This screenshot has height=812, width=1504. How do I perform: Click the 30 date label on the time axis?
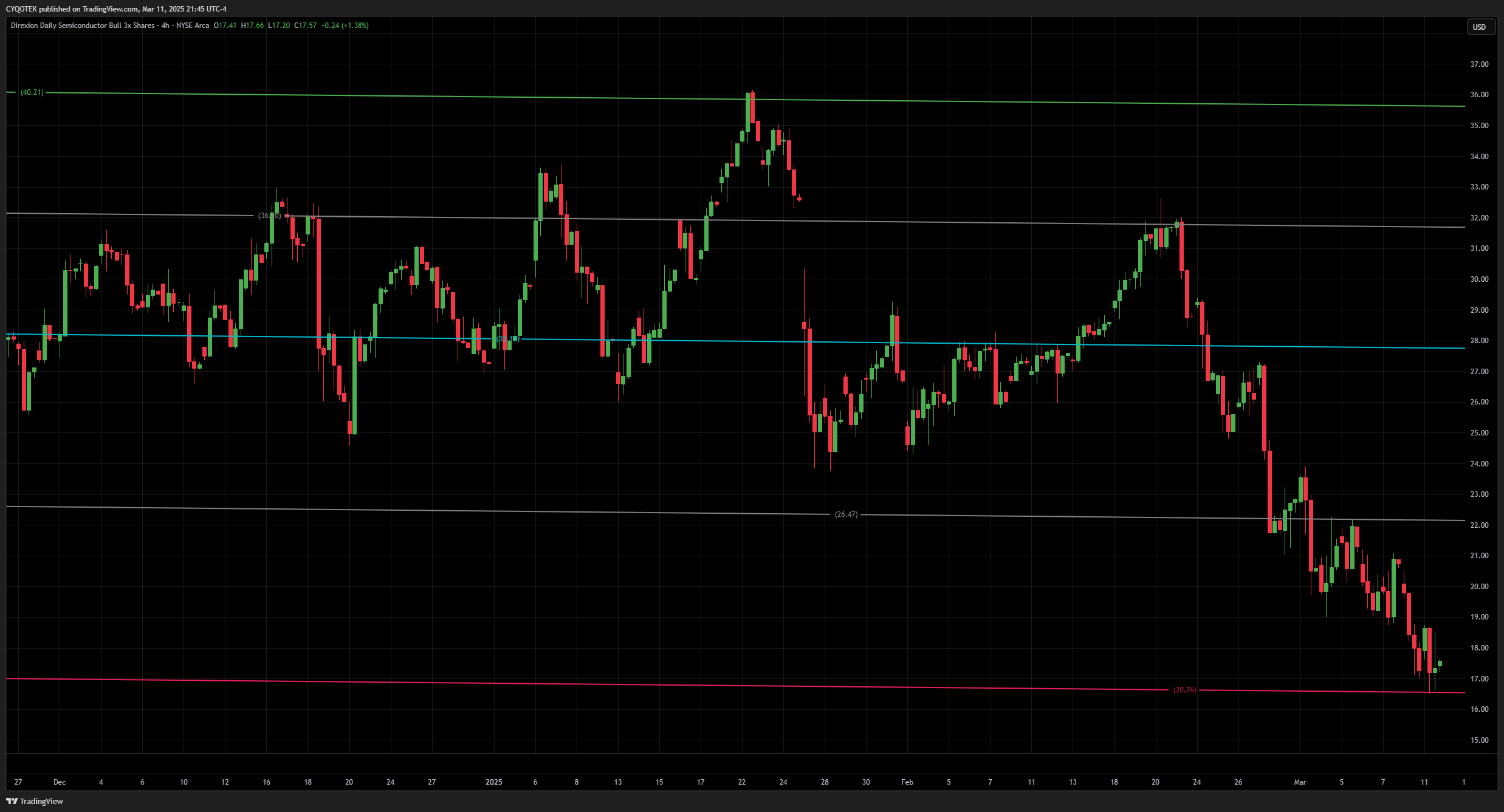(x=866, y=782)
